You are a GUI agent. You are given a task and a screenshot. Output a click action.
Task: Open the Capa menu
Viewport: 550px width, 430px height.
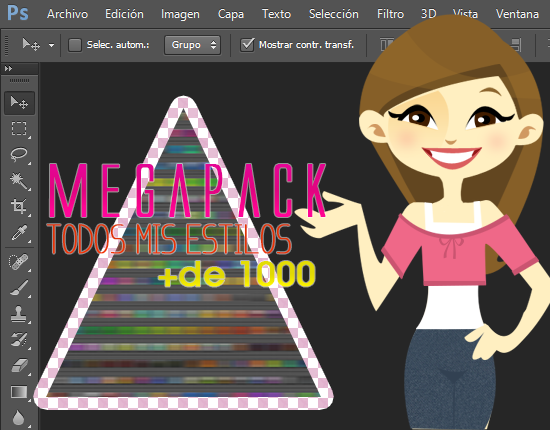[231, 14]
